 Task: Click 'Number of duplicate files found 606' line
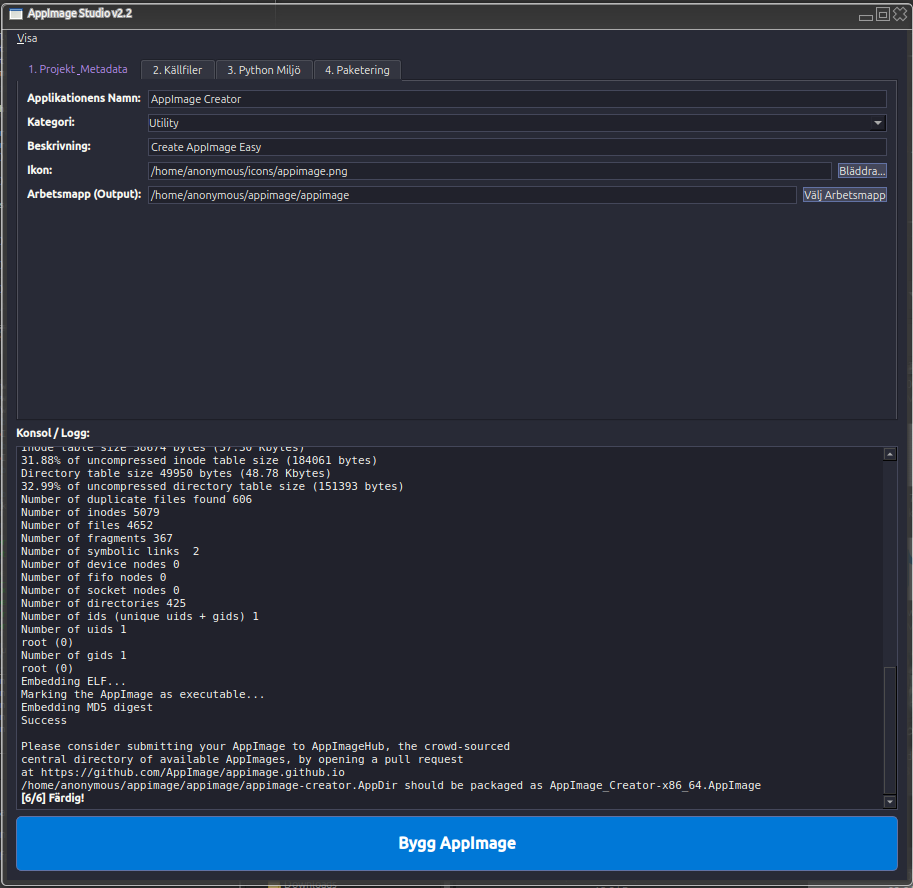[x=136, y=500]
